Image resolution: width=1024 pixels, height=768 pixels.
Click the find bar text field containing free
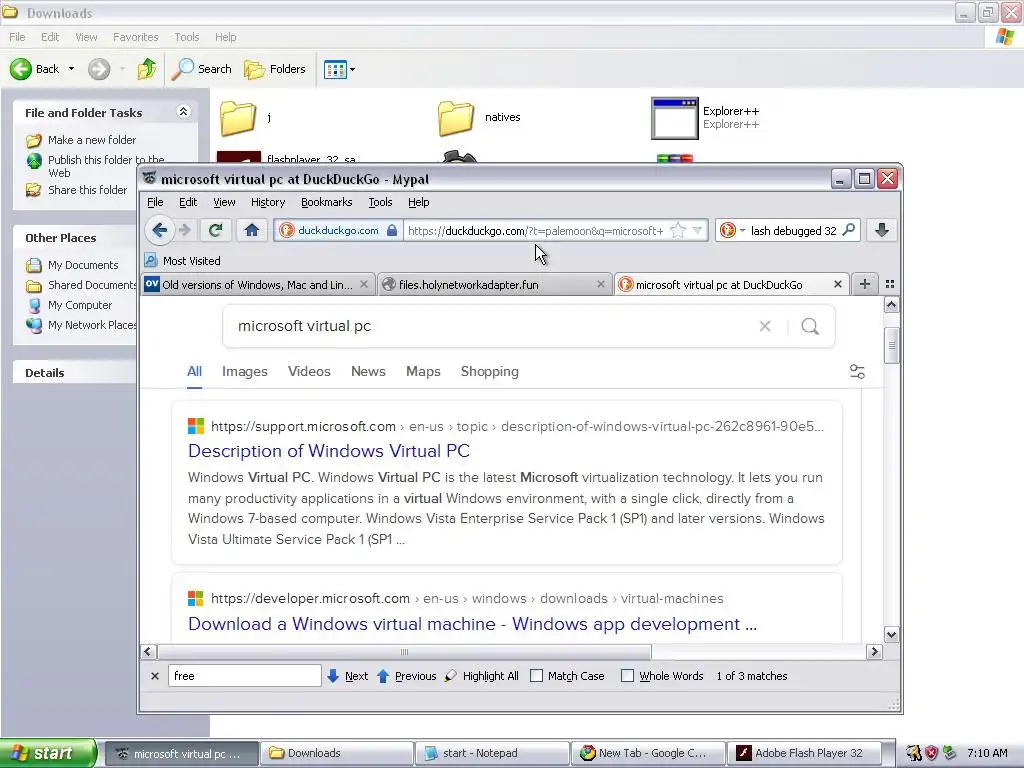point(244,676)
